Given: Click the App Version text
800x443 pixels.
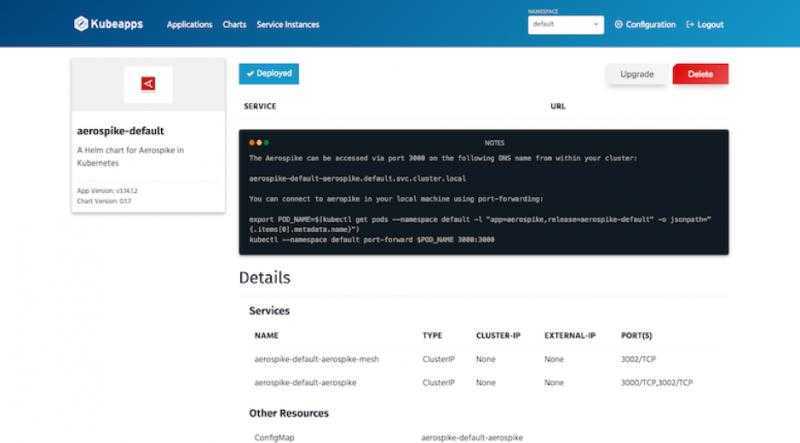Looking at the screenshot, I should pos(107,191).
